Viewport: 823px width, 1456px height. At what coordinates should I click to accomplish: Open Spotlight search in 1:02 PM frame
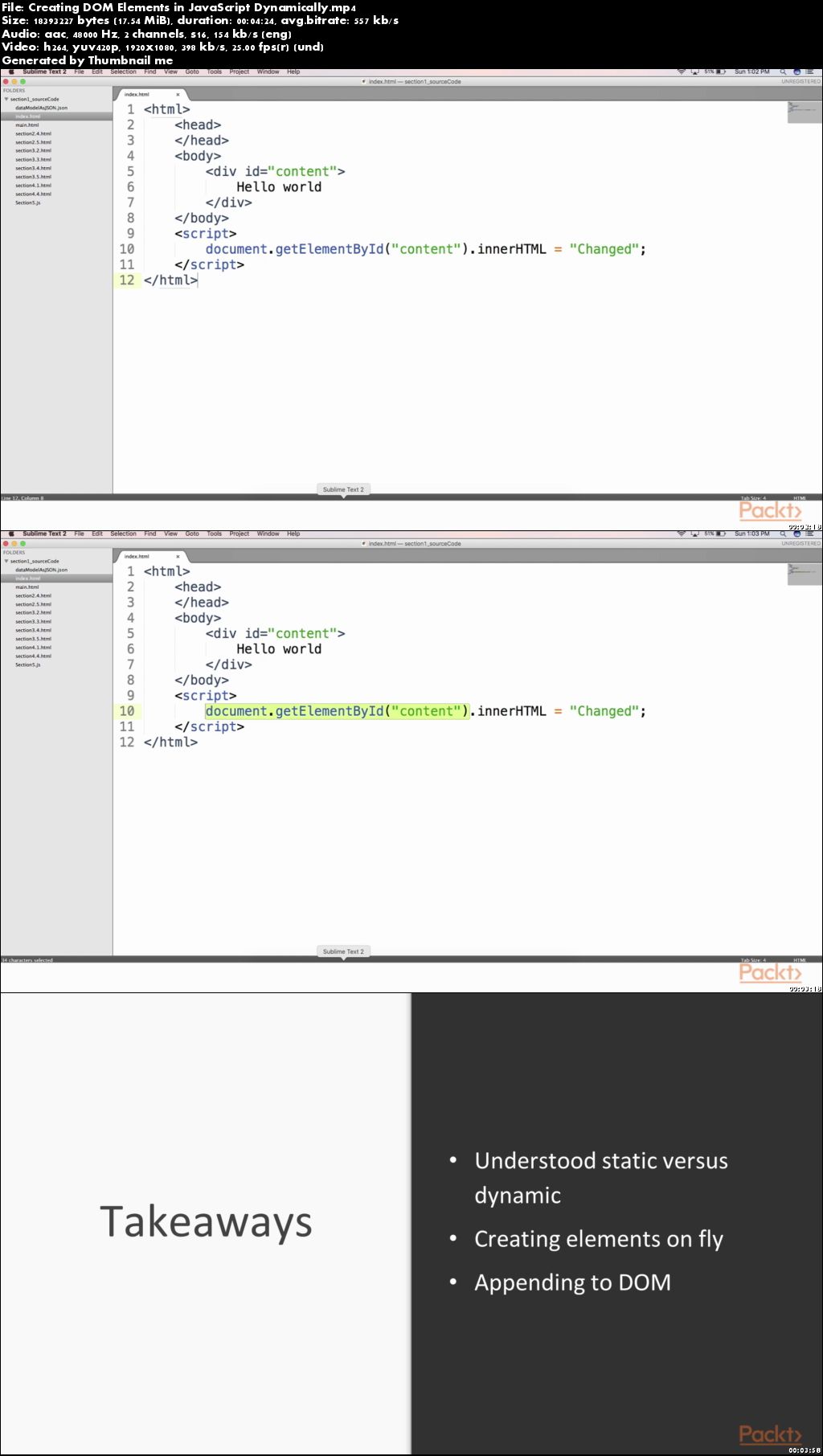[783, 72]
